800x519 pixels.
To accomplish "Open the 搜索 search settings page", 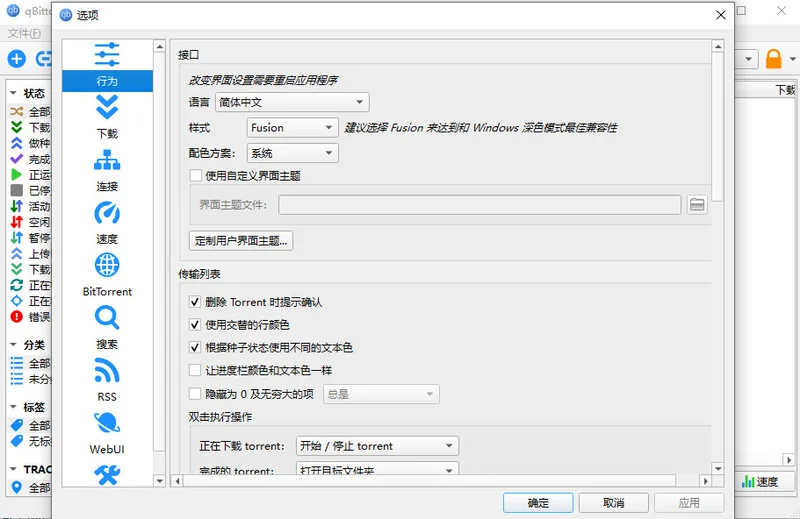I will tap(107, 328).
